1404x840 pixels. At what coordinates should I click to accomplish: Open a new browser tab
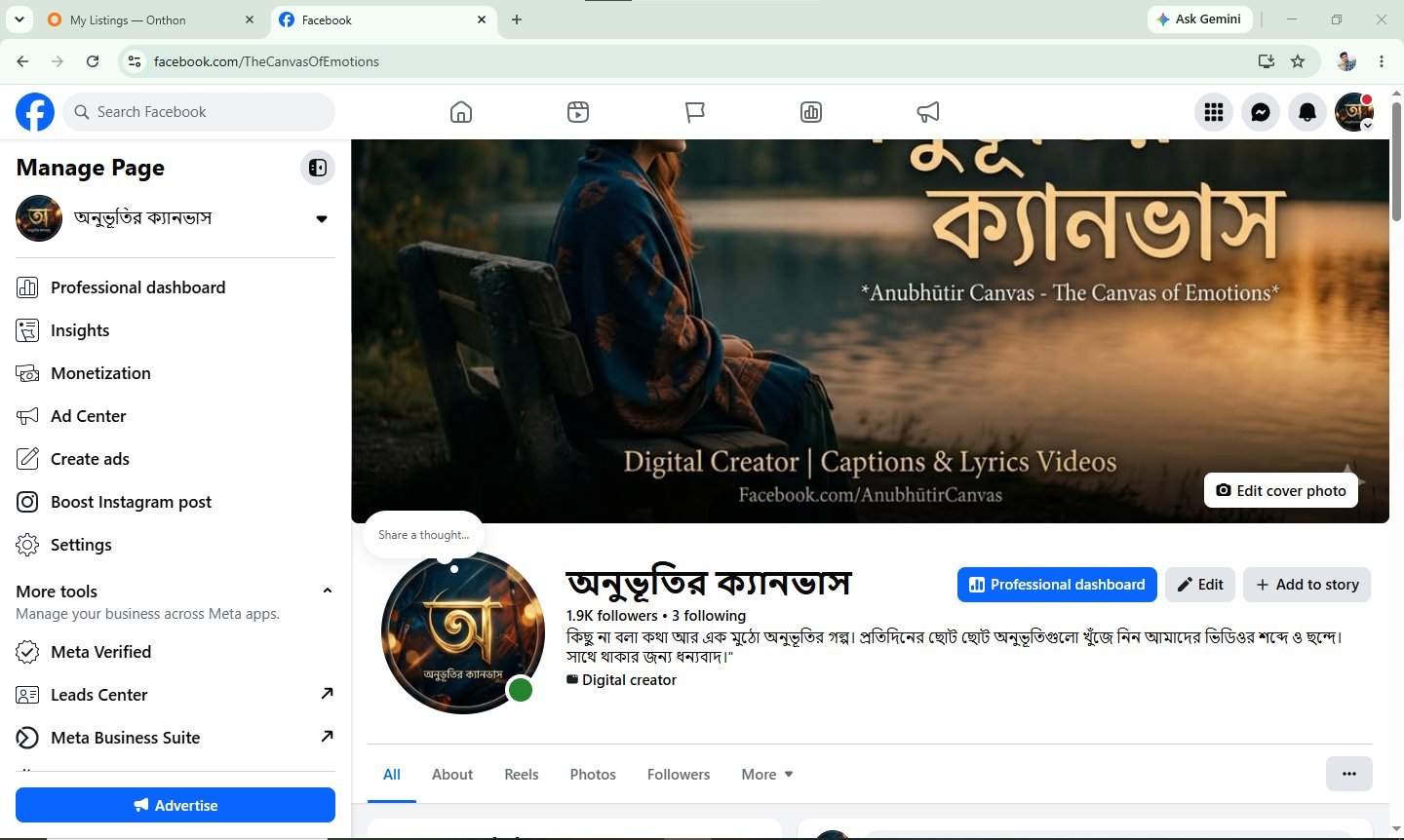[x=517, y=19]
